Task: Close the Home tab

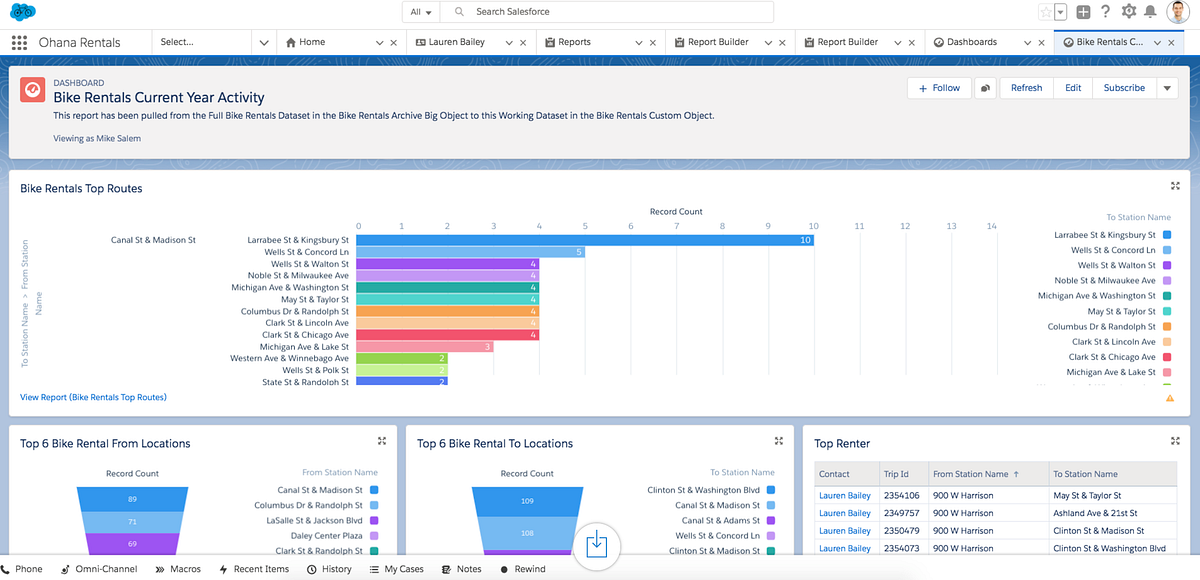Action: (394, 43)
